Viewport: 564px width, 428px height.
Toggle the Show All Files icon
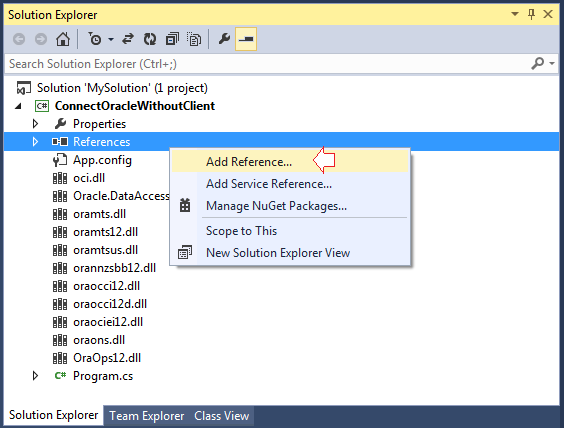[194, 39]
